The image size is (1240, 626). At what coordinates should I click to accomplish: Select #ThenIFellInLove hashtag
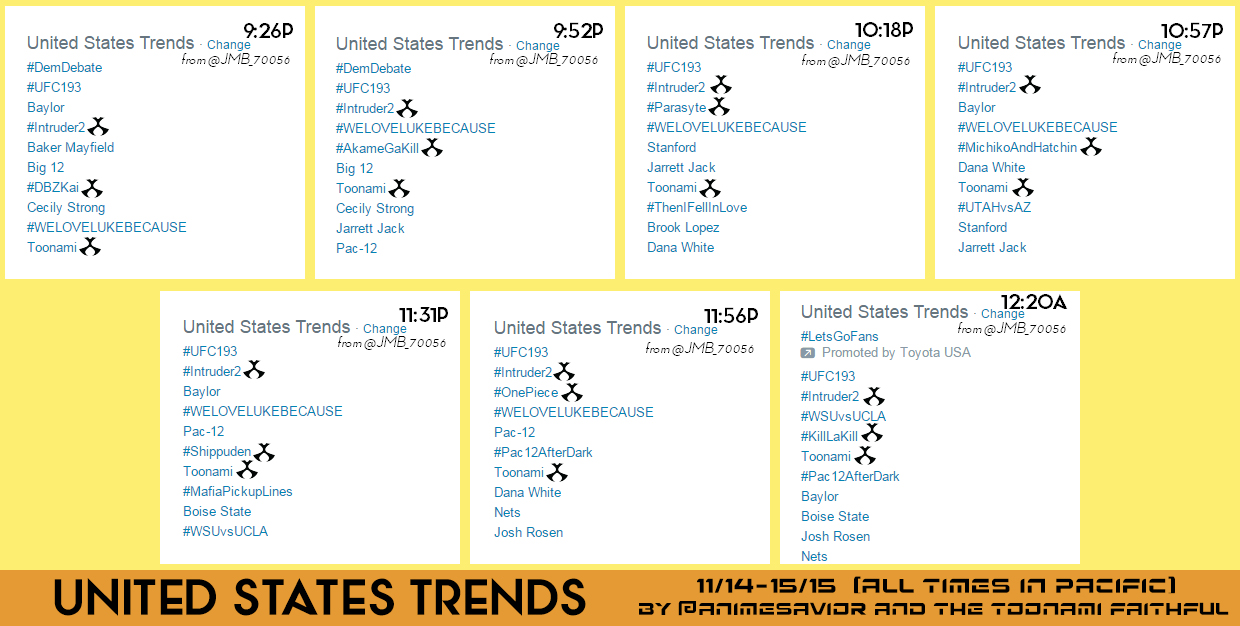coord(697,207)
